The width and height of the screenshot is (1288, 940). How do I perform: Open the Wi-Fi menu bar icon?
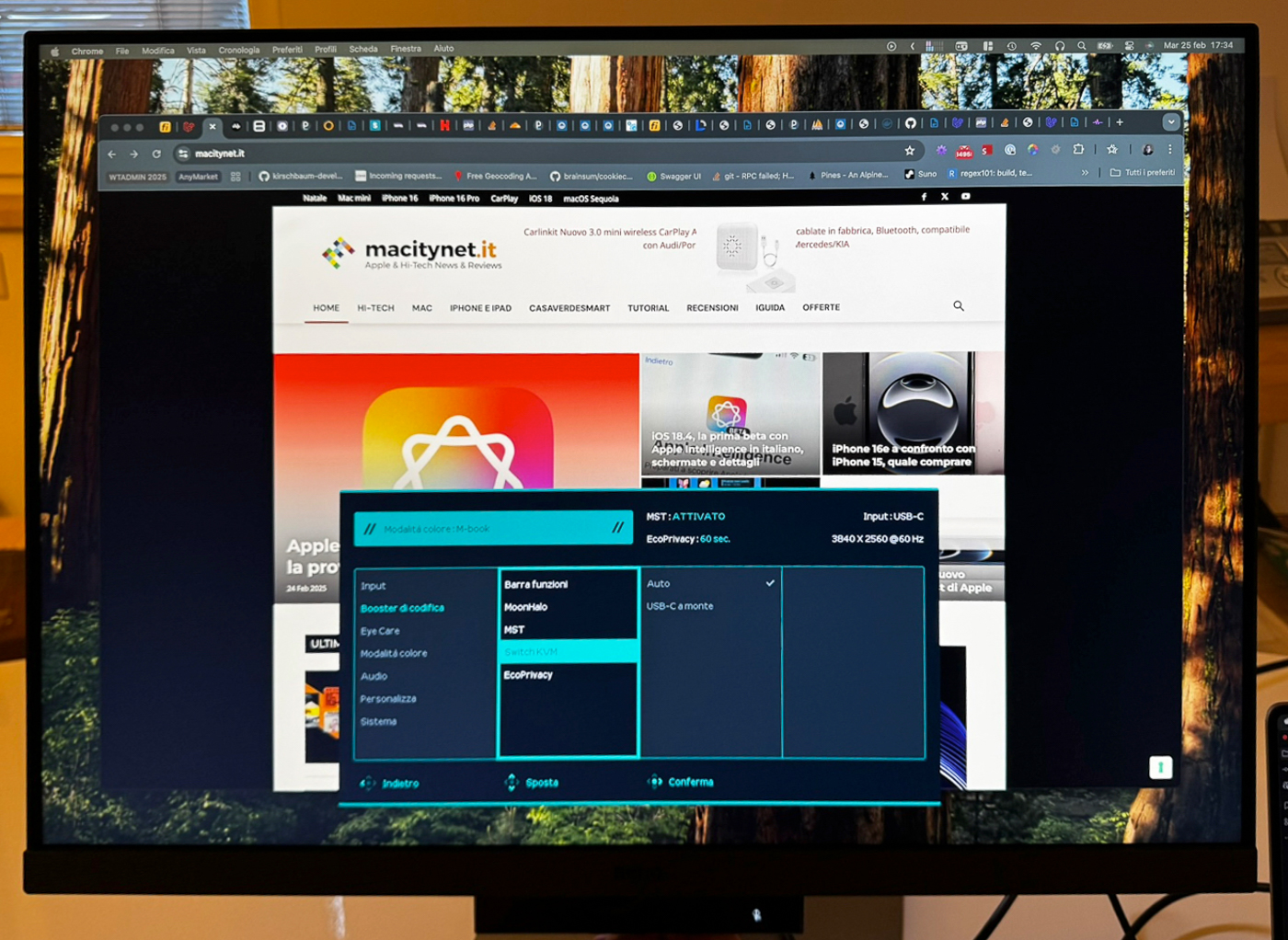click(x=1036, y=46)
